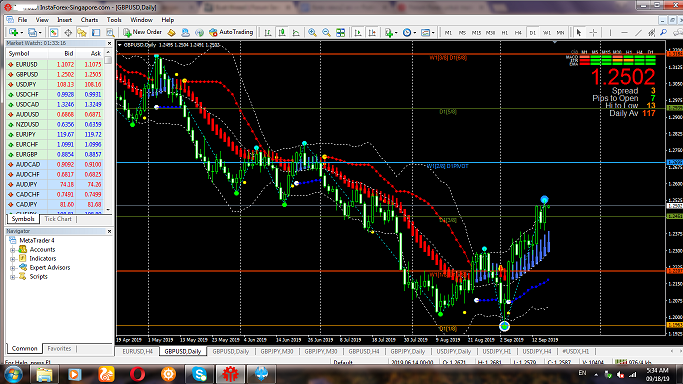Click the Market Watch scrollbar thumb
The width and height of the screenshot is (683, 384).
pos(108,60)
